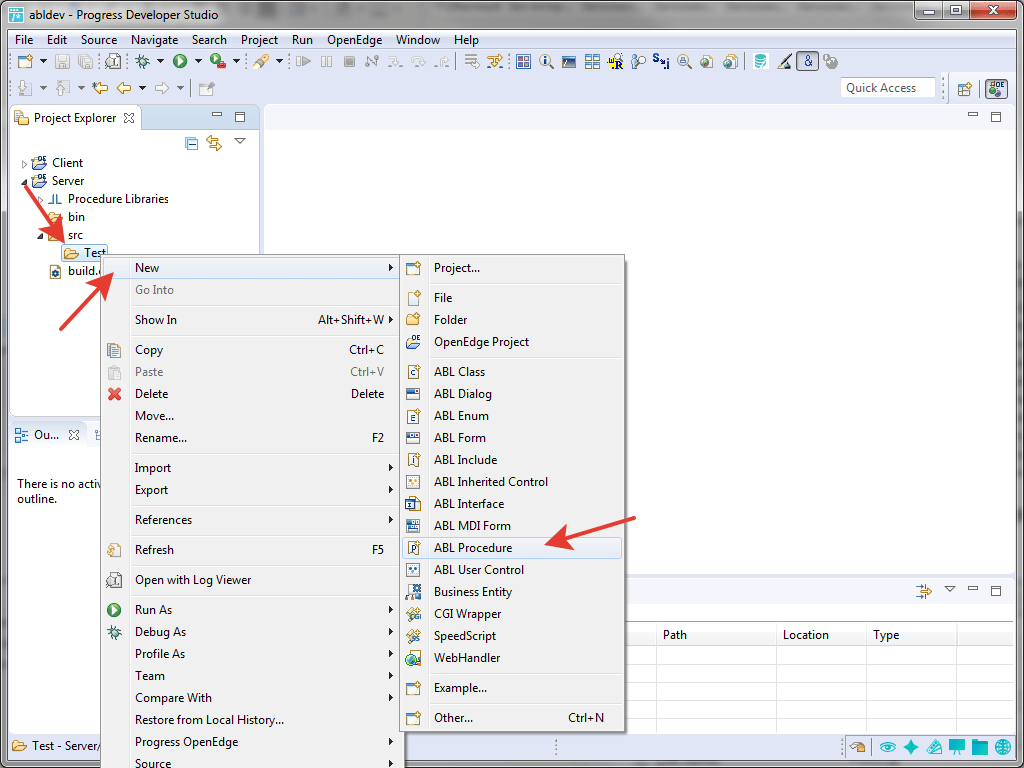Toggle the ampersand toolbar button
Screen dimensions: 1024x768
(x=808, y=61)
